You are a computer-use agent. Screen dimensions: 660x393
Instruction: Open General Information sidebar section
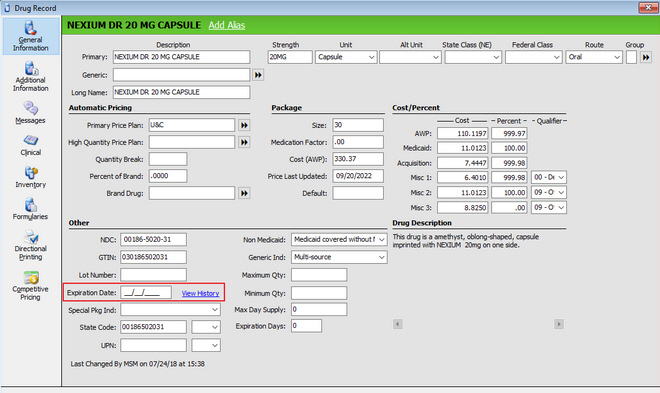pos(30,36)
